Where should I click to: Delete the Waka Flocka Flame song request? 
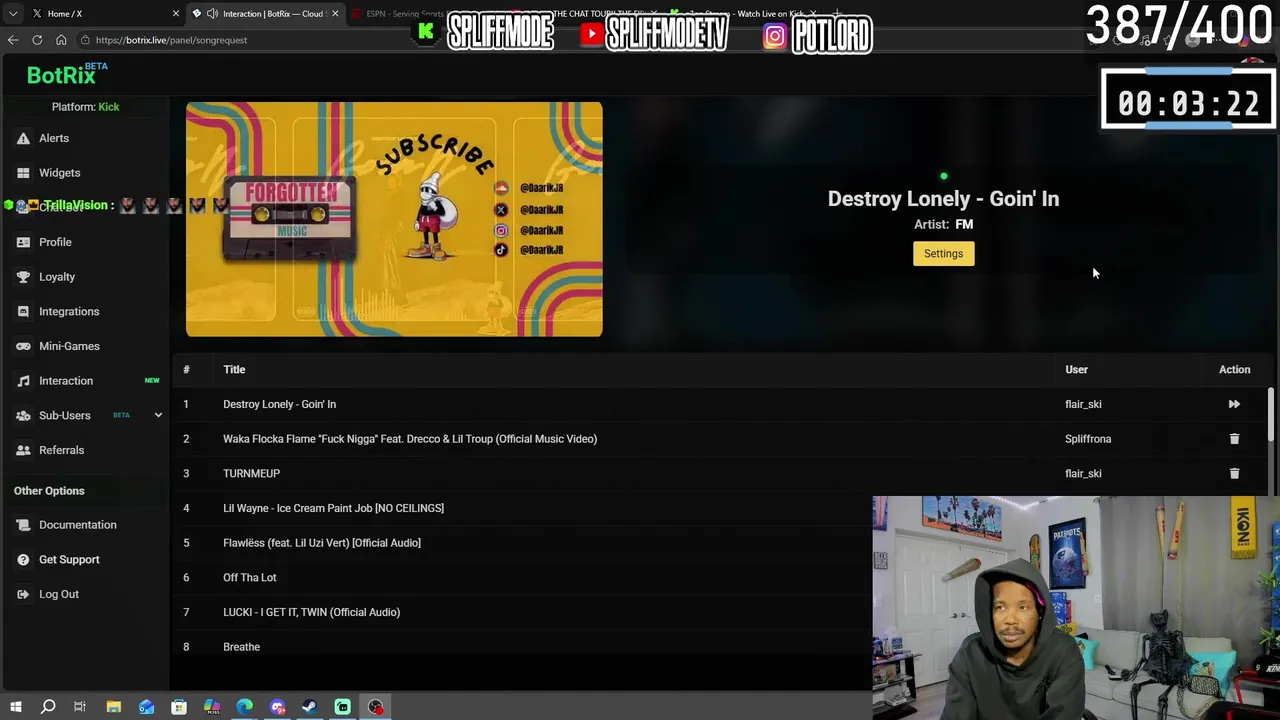tap(1234, 439)
